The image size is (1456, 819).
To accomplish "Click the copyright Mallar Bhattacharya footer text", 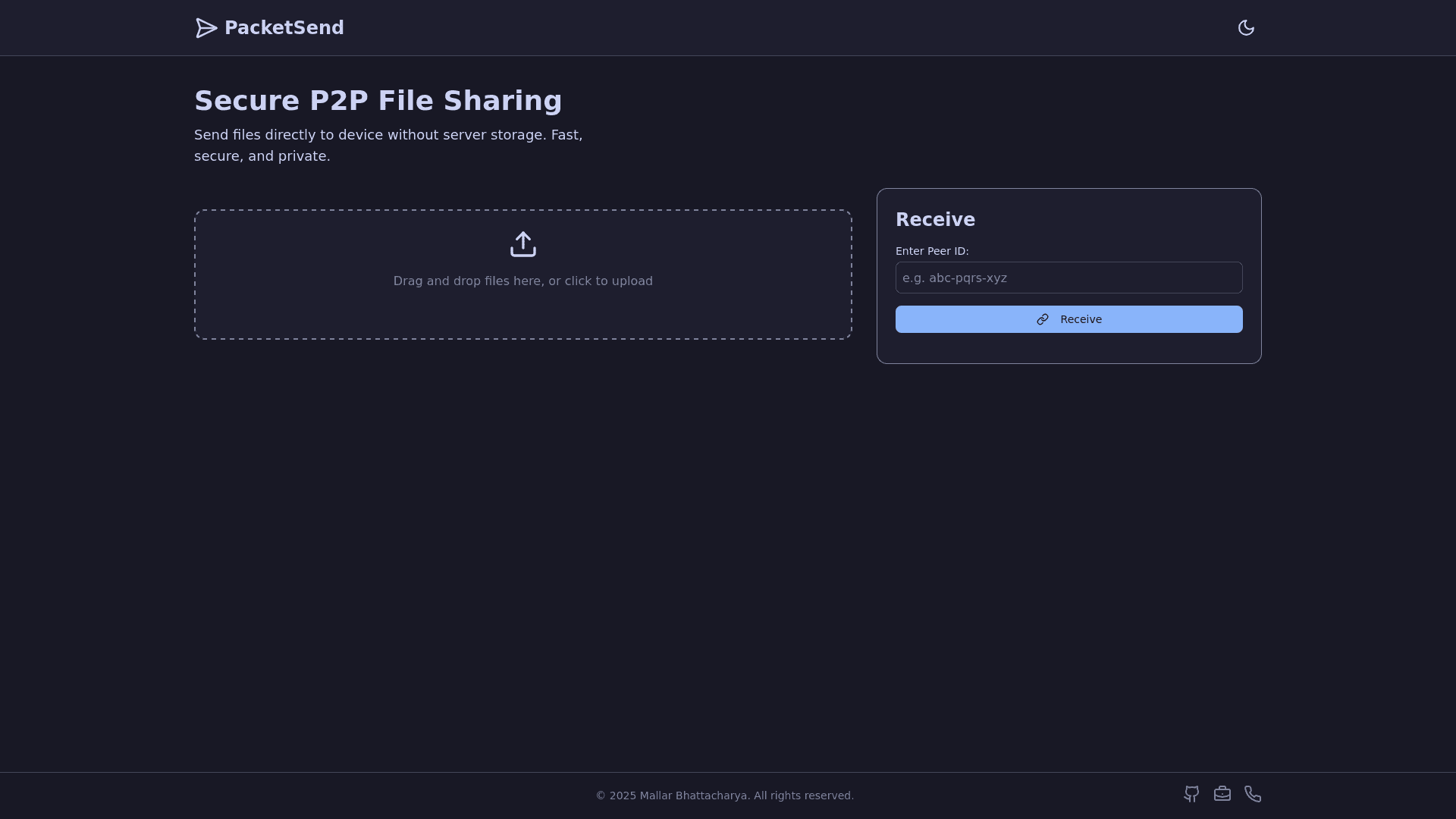I will point(724,795).
